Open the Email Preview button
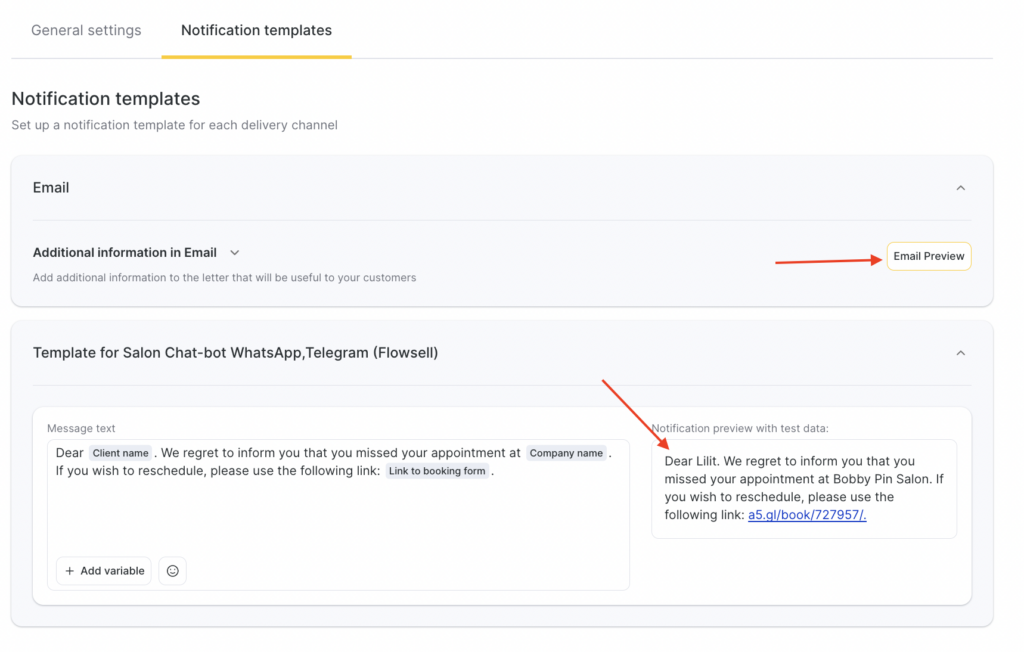Screen dimensions: 1024x652 928,256
